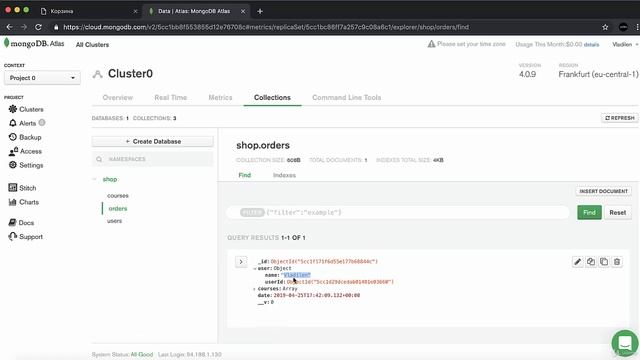Select the Collections tab

pos(272,98)
